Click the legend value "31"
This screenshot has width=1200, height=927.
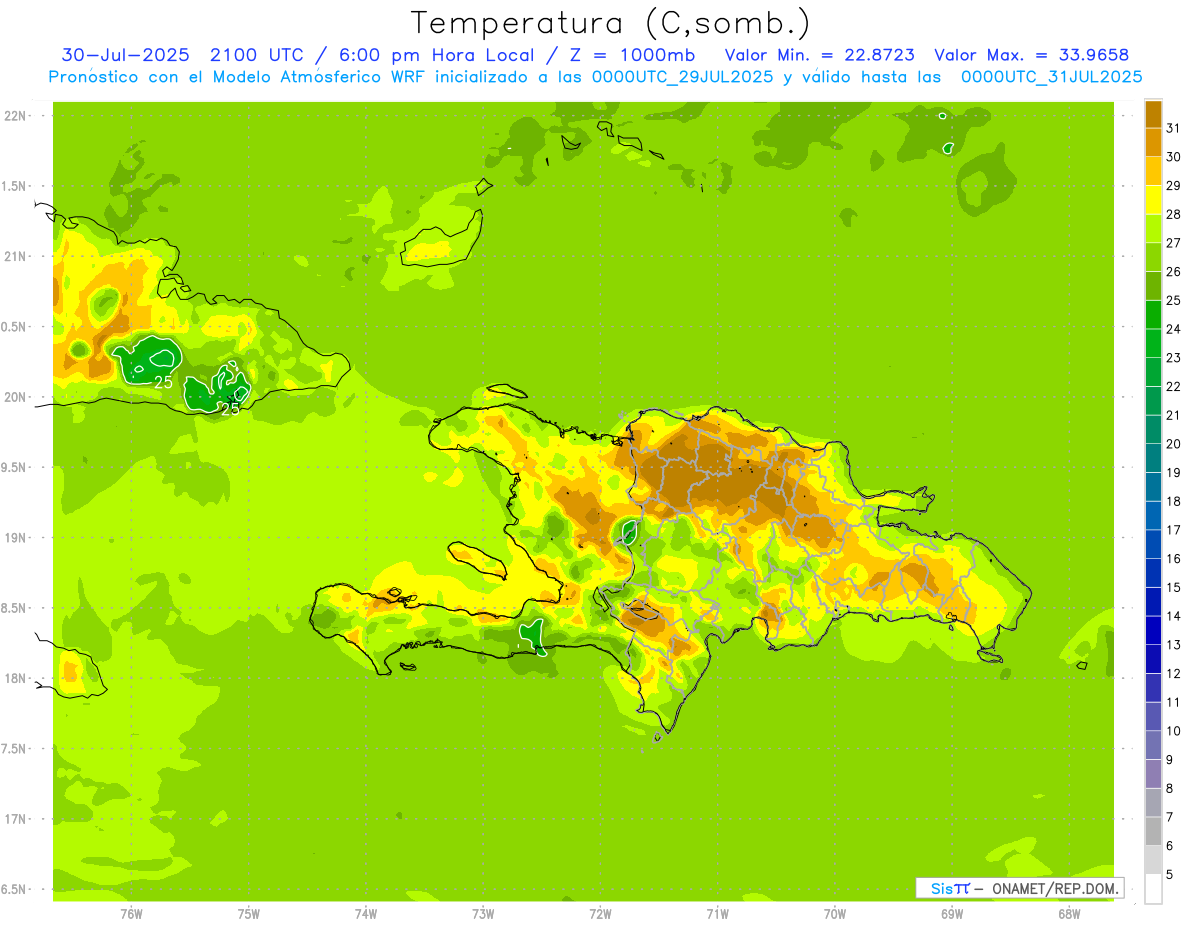pos(1175,128)
